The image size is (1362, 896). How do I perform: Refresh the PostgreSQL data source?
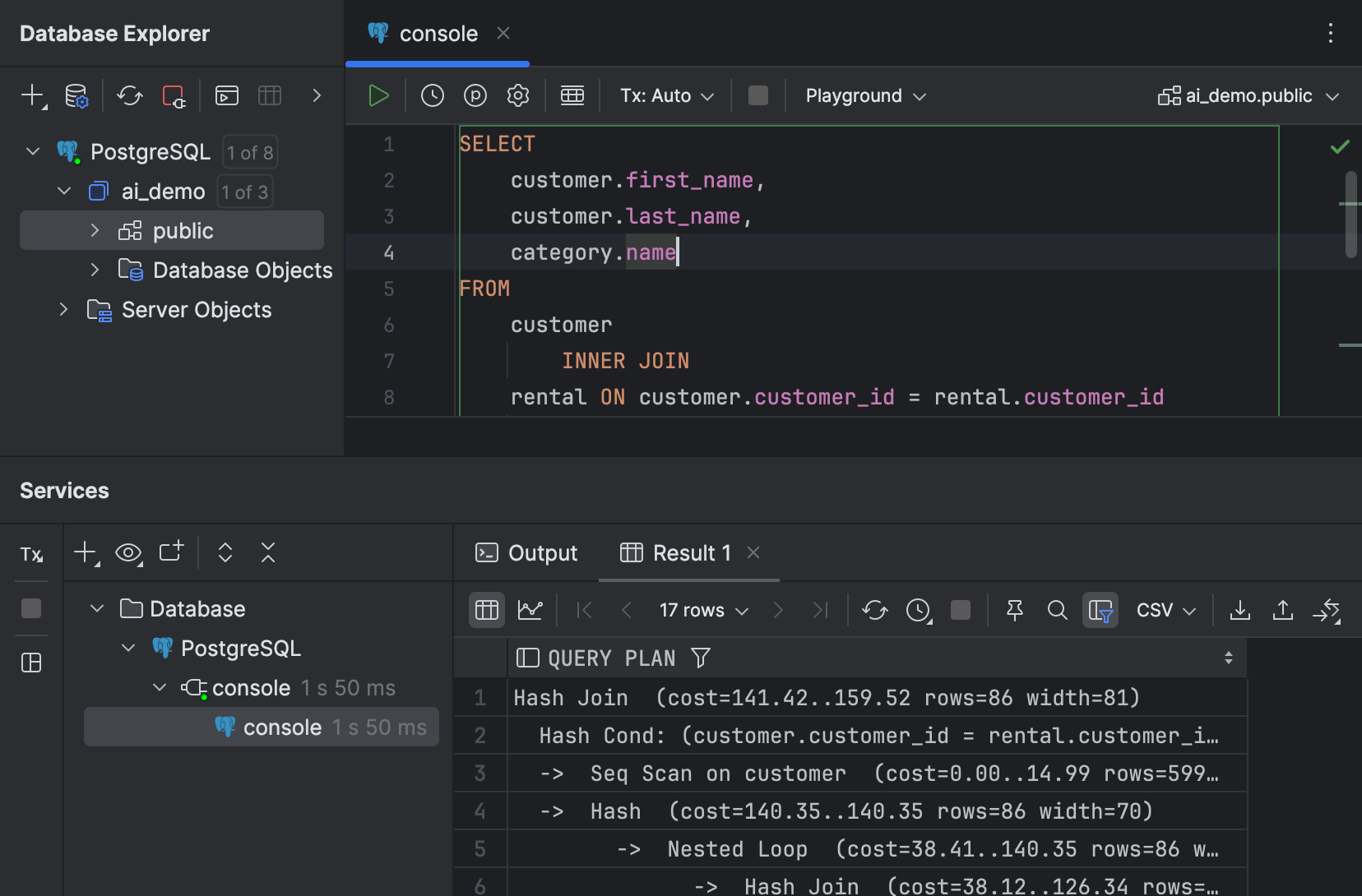click(129, 96)
